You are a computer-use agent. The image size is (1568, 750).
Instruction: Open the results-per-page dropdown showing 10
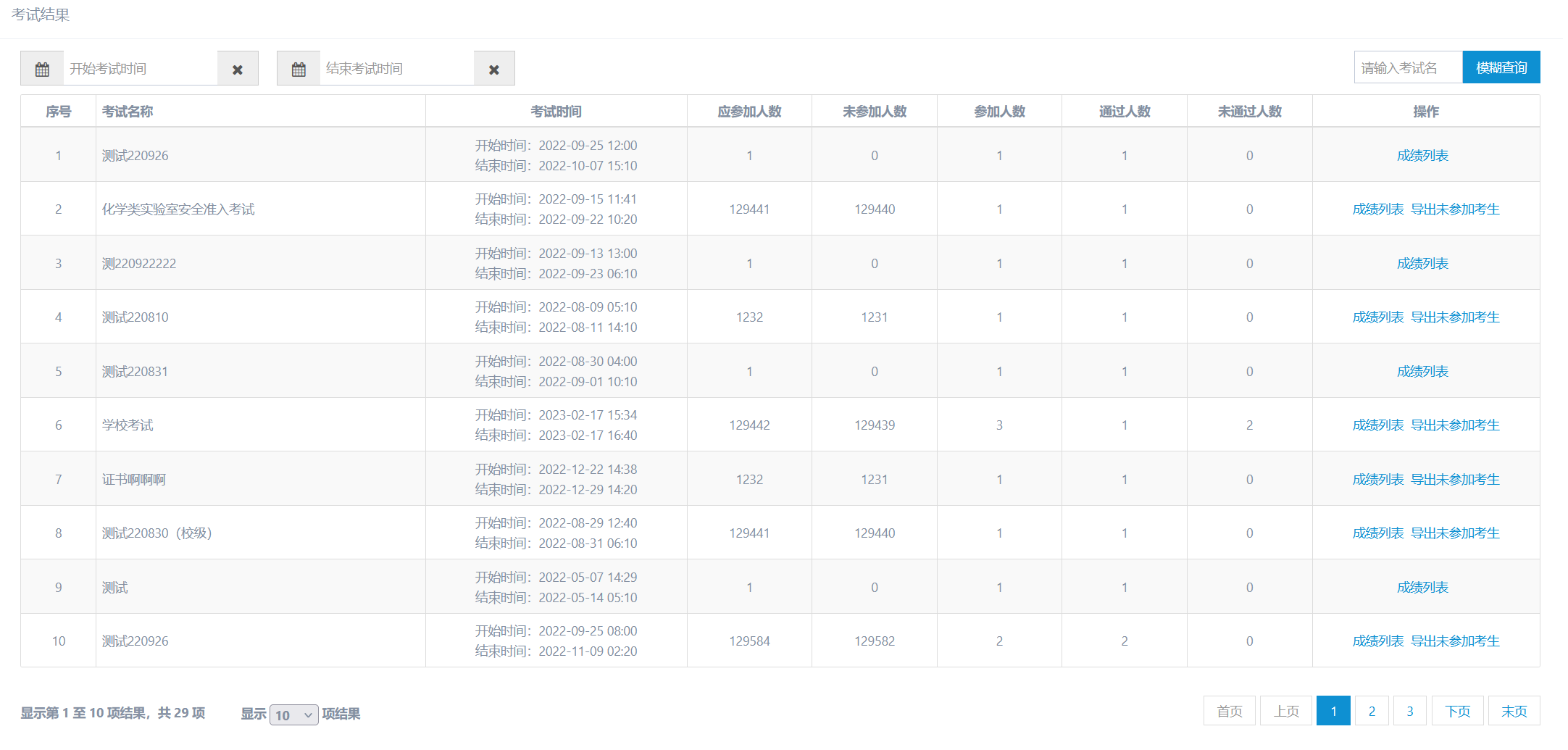coord(293,714)
